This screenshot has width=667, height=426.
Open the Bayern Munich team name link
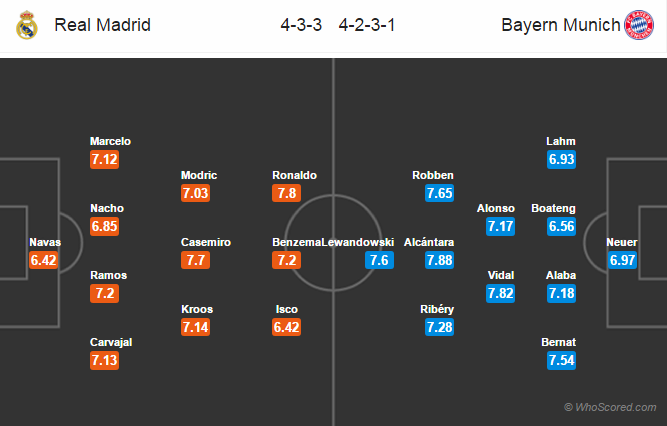pos(561,25)
